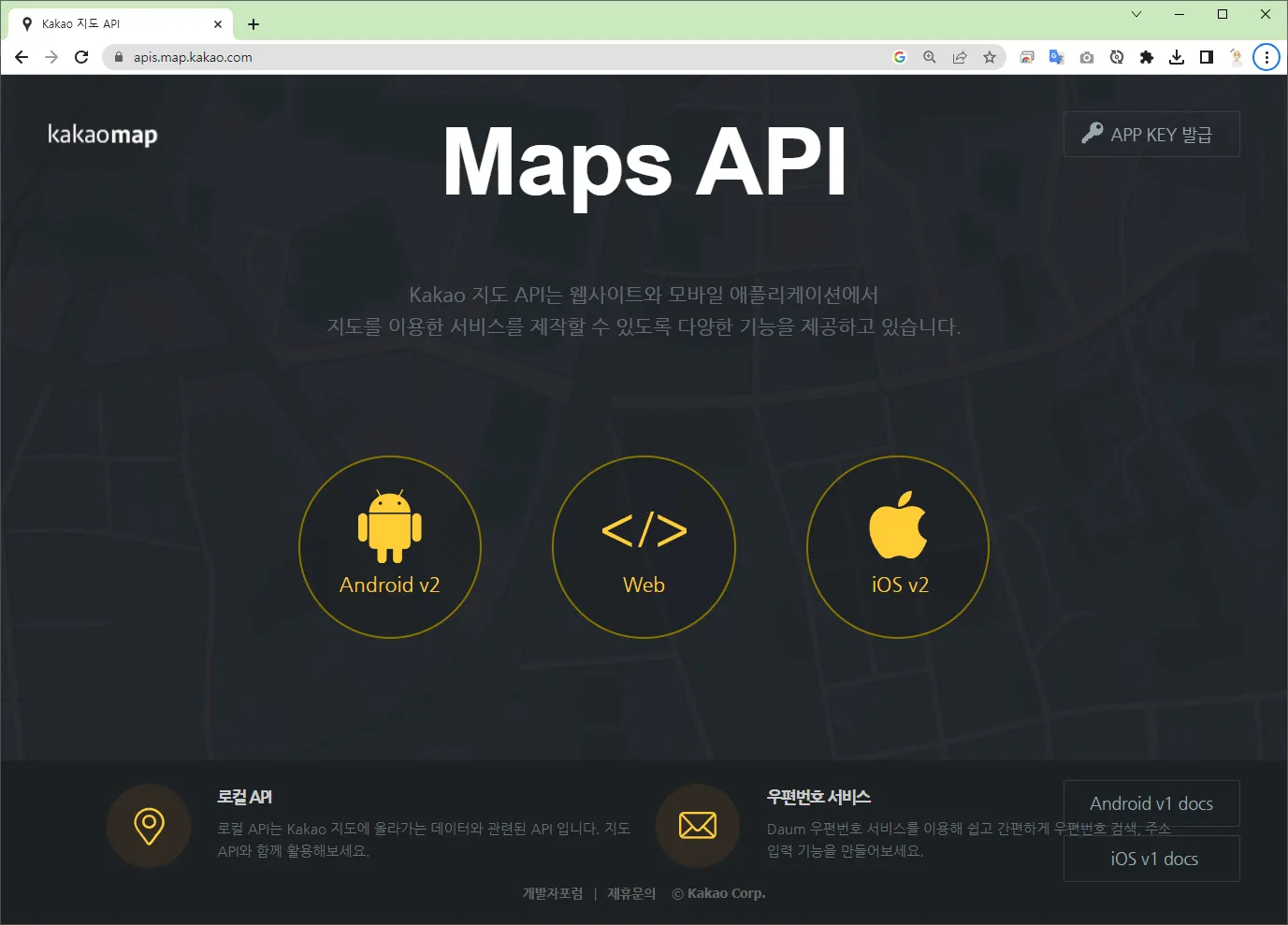Viewport: 1288px width, 925px height.
Task: Open the 로컬 API heading link
Action: [245, 797]
